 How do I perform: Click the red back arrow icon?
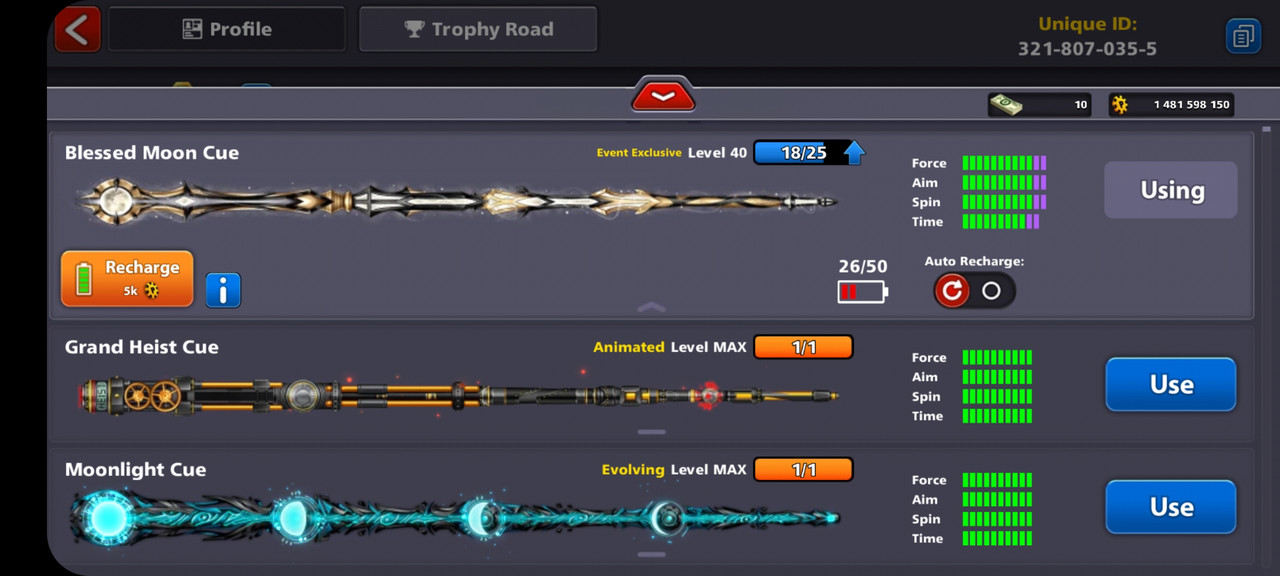(77, 29)
